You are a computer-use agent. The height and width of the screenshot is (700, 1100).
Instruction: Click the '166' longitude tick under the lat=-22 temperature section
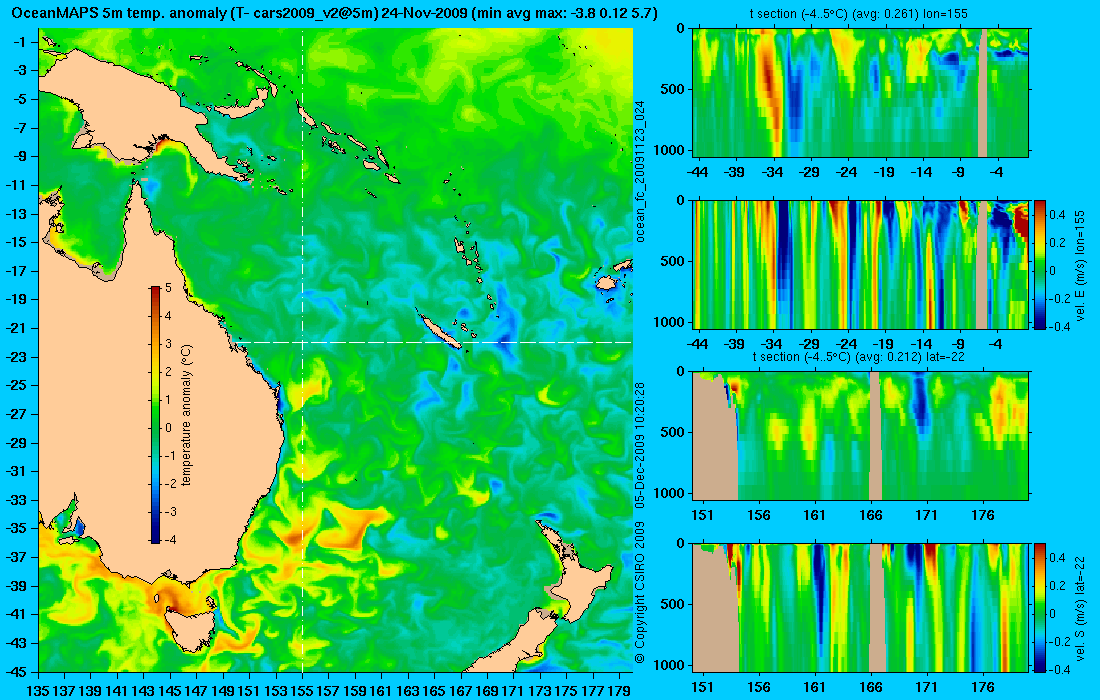coord(871,515)
